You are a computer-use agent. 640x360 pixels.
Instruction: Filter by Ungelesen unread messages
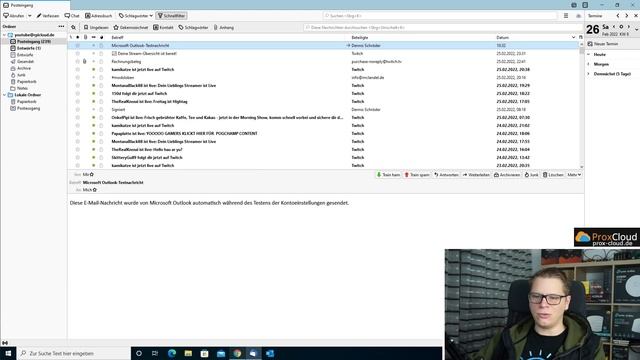(x=96, y=27)
